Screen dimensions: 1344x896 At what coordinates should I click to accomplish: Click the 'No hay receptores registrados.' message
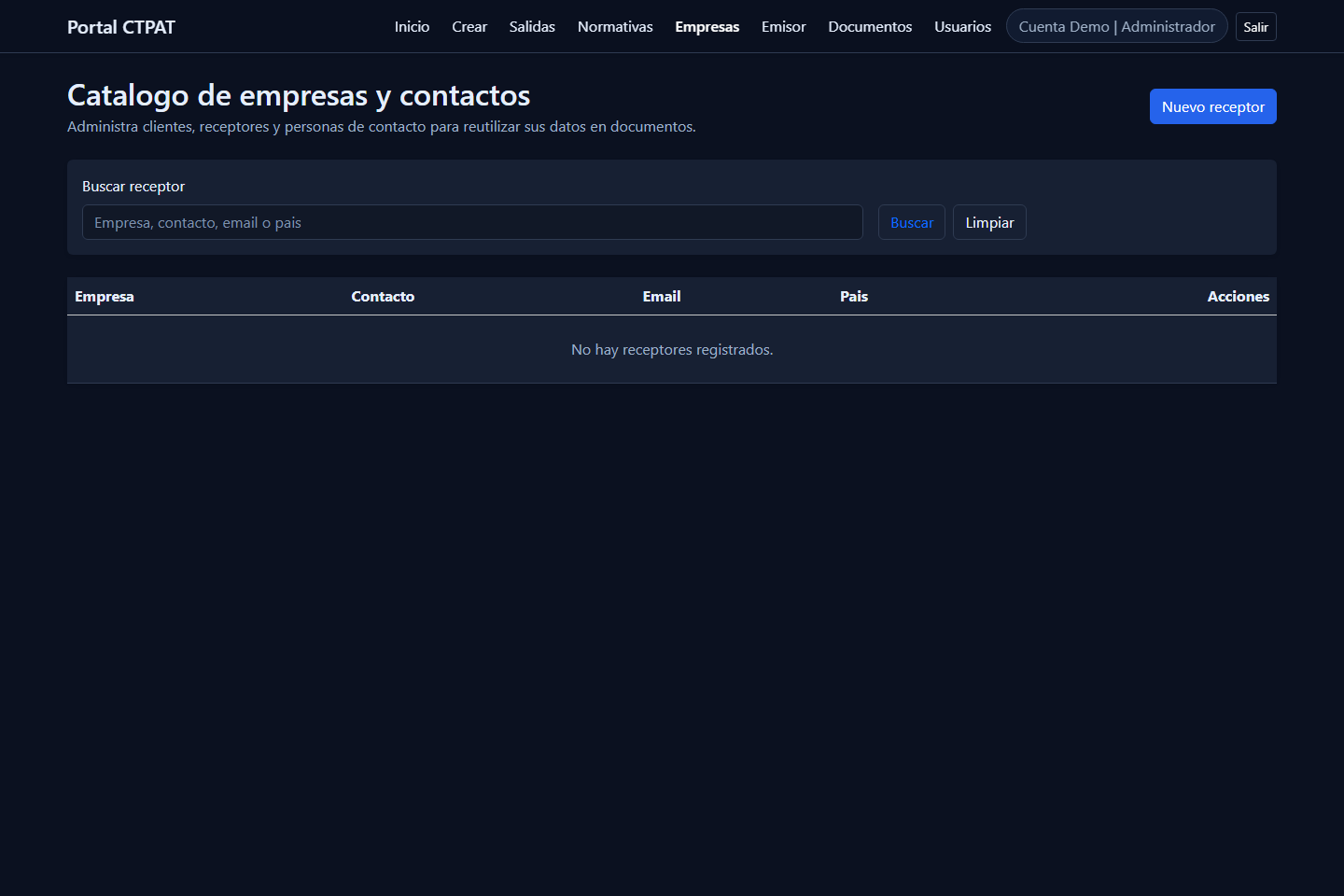point(672,350)
